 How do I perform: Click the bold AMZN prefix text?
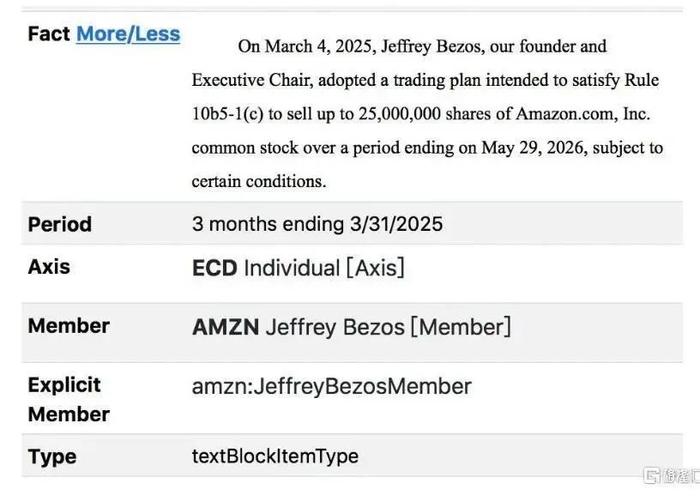225,327
